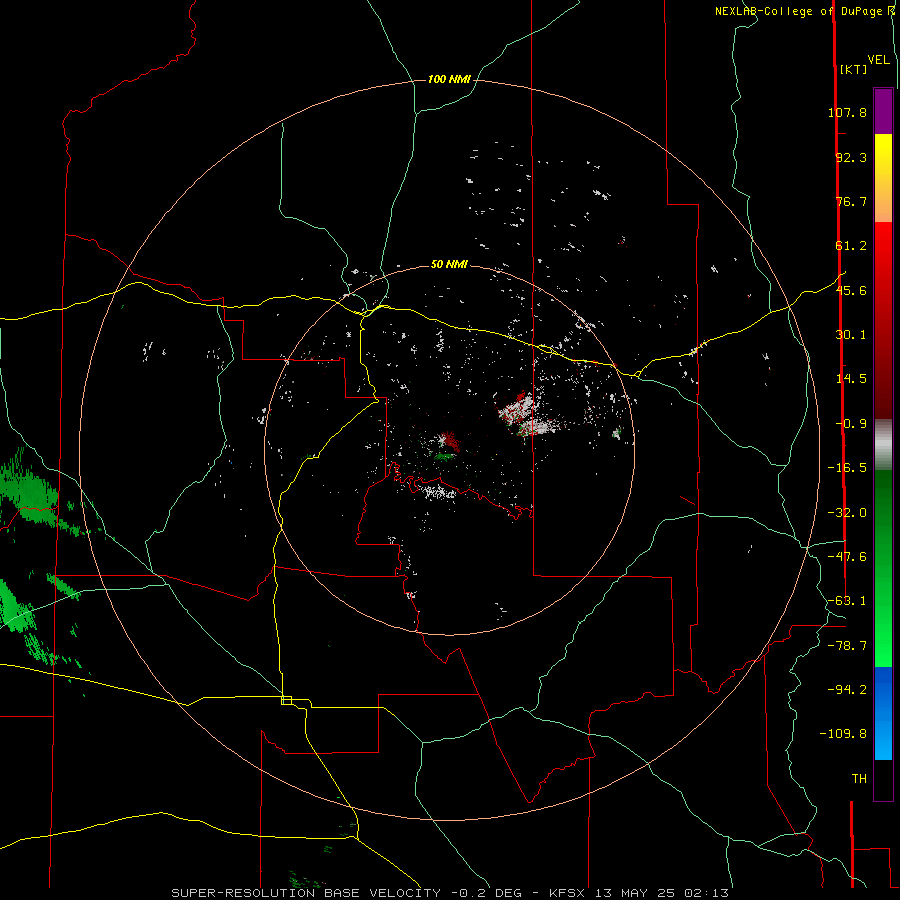Pick the black TH segment of color bar
This screenshot has width=900, height=900.
[883, 779]
